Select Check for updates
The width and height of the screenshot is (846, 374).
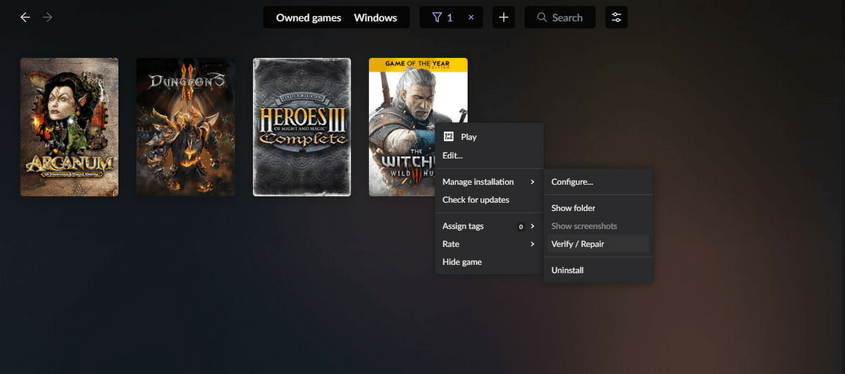[489, 200]
